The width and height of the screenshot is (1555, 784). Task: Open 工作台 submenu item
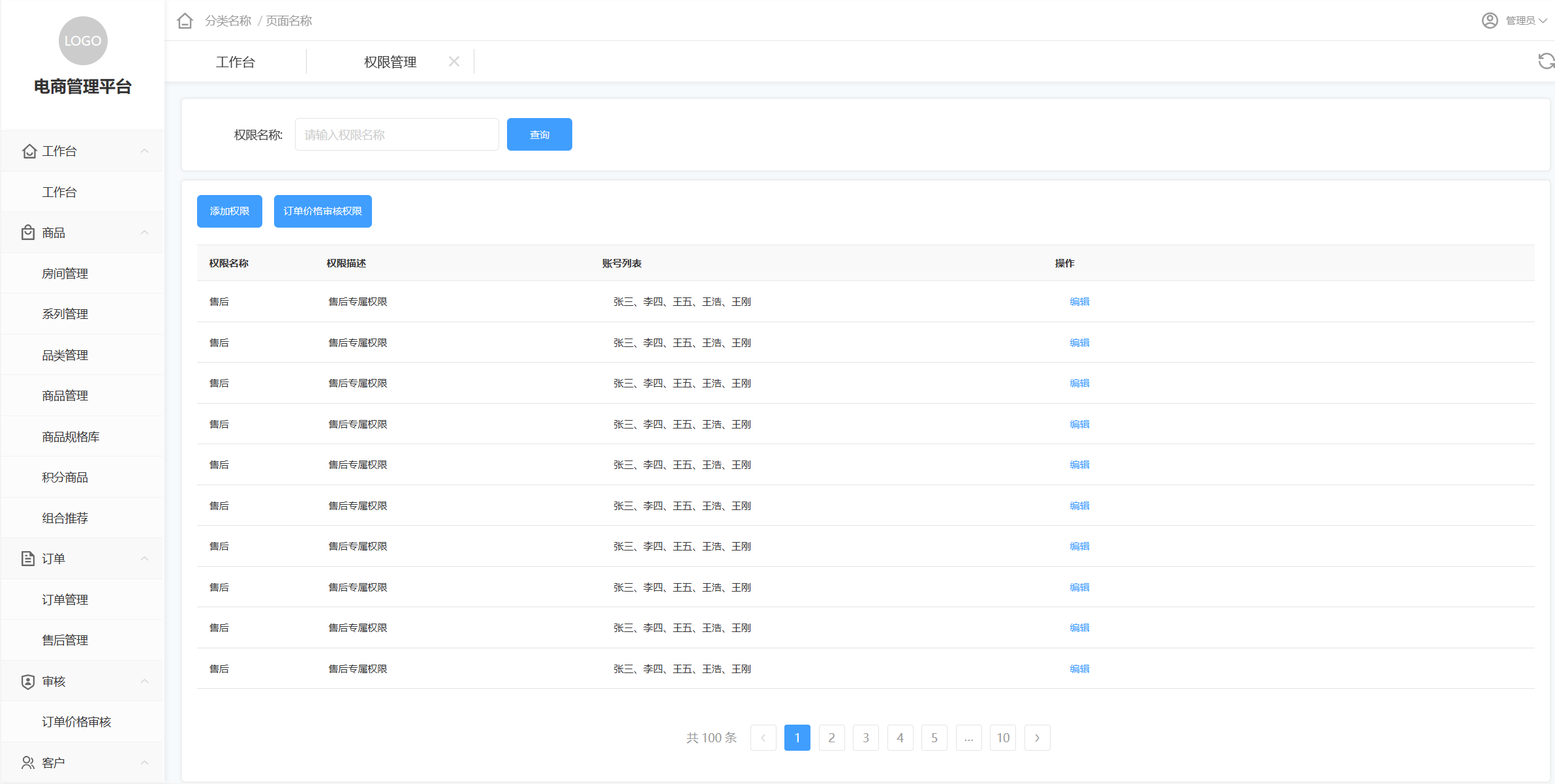[x=82, y=192]
